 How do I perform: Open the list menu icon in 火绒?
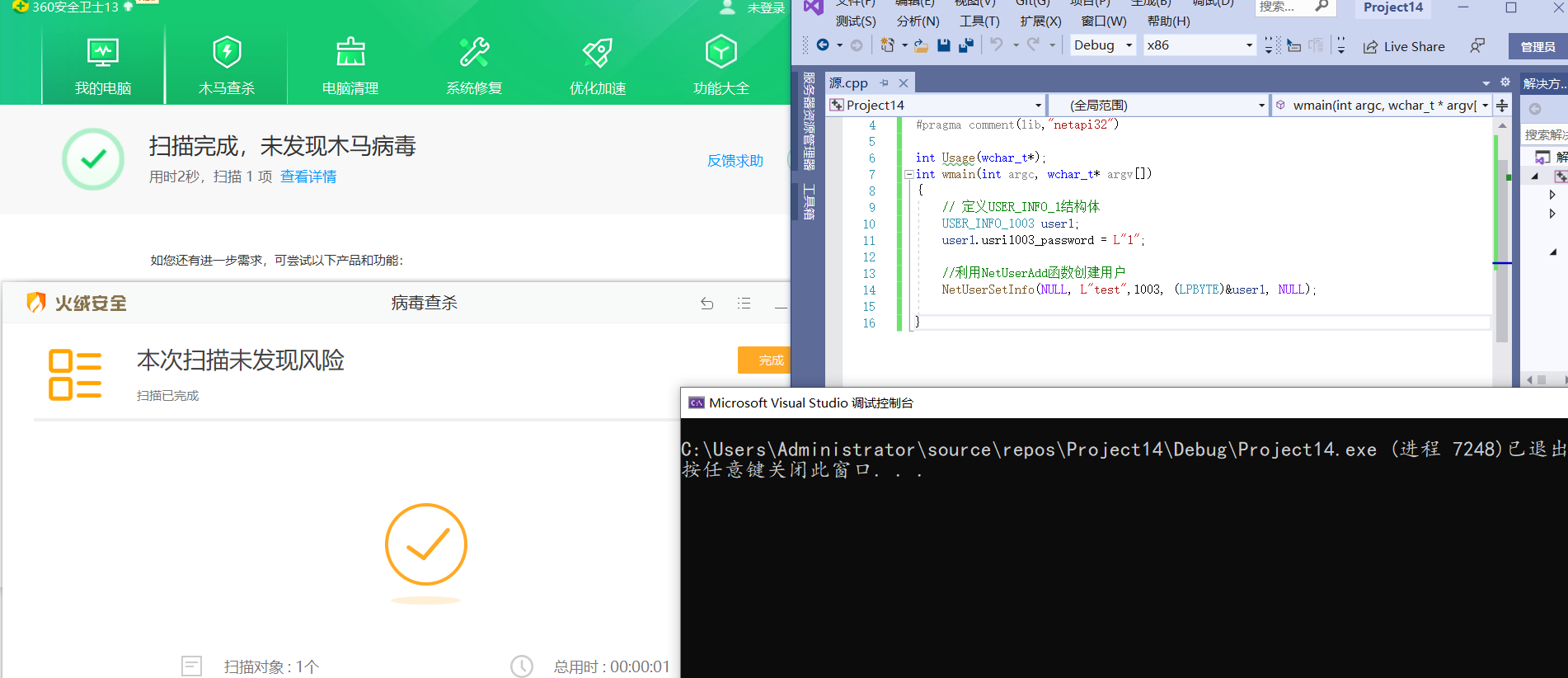[744, 304]
